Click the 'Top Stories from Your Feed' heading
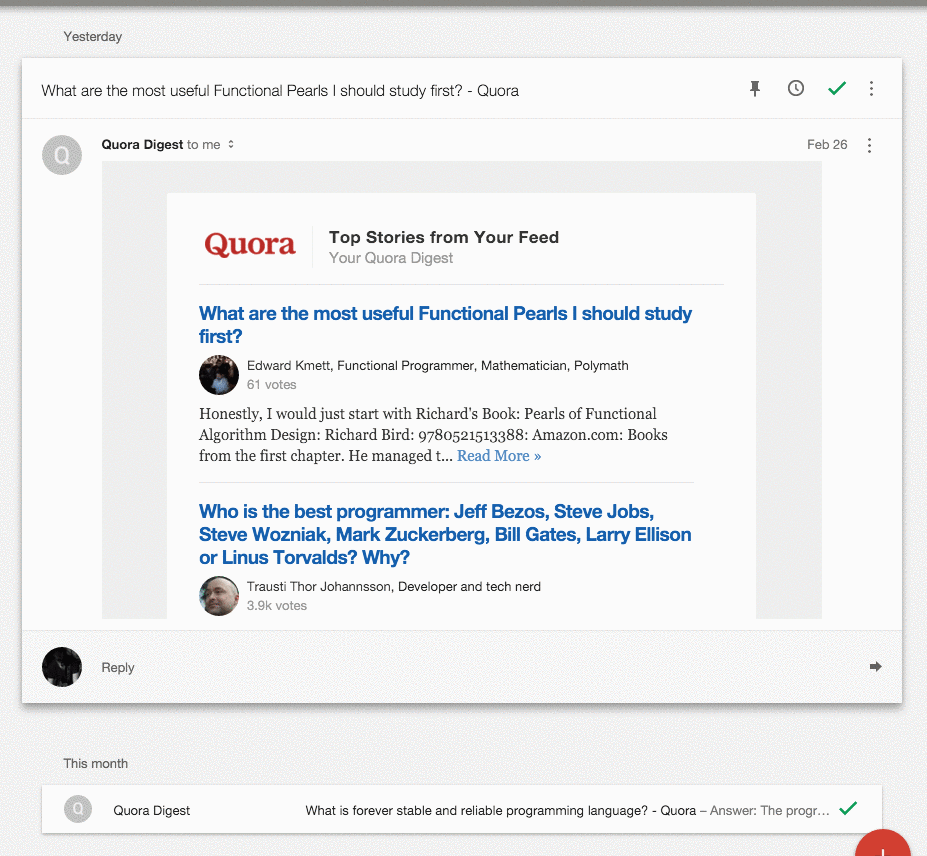 coord(444,237)
